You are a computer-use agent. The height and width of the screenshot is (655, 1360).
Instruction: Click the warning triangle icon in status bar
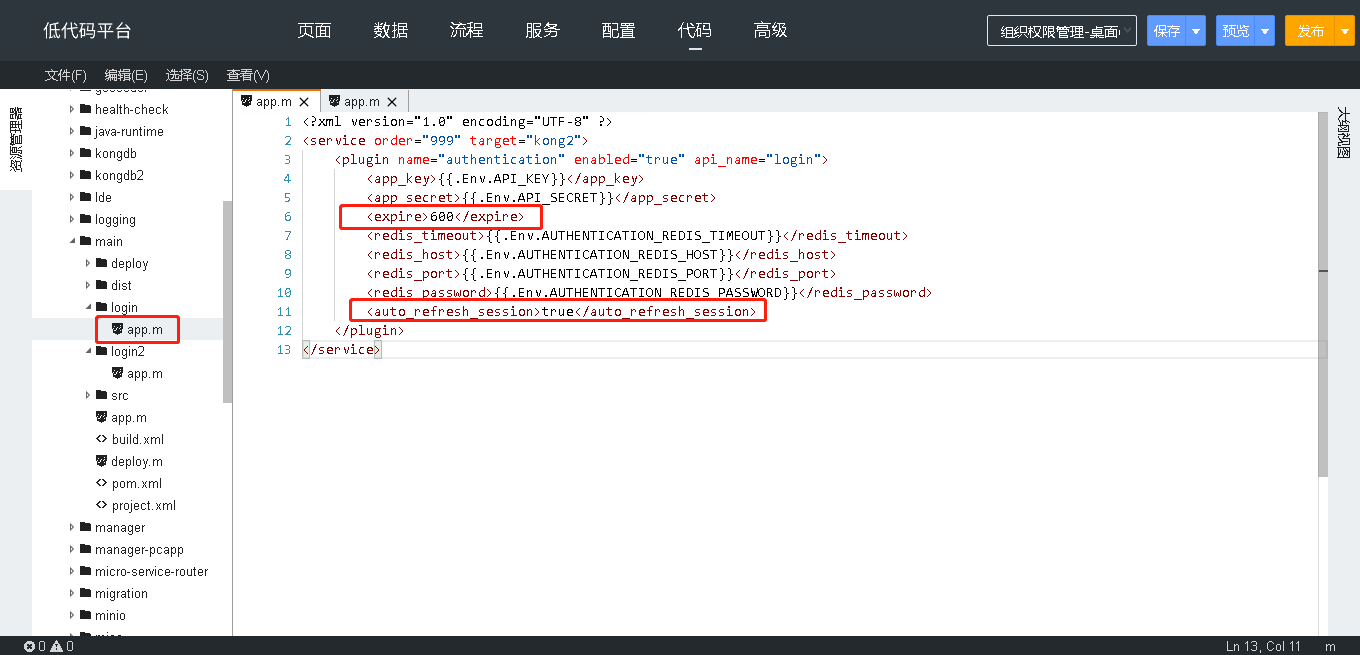click(56, 647)
